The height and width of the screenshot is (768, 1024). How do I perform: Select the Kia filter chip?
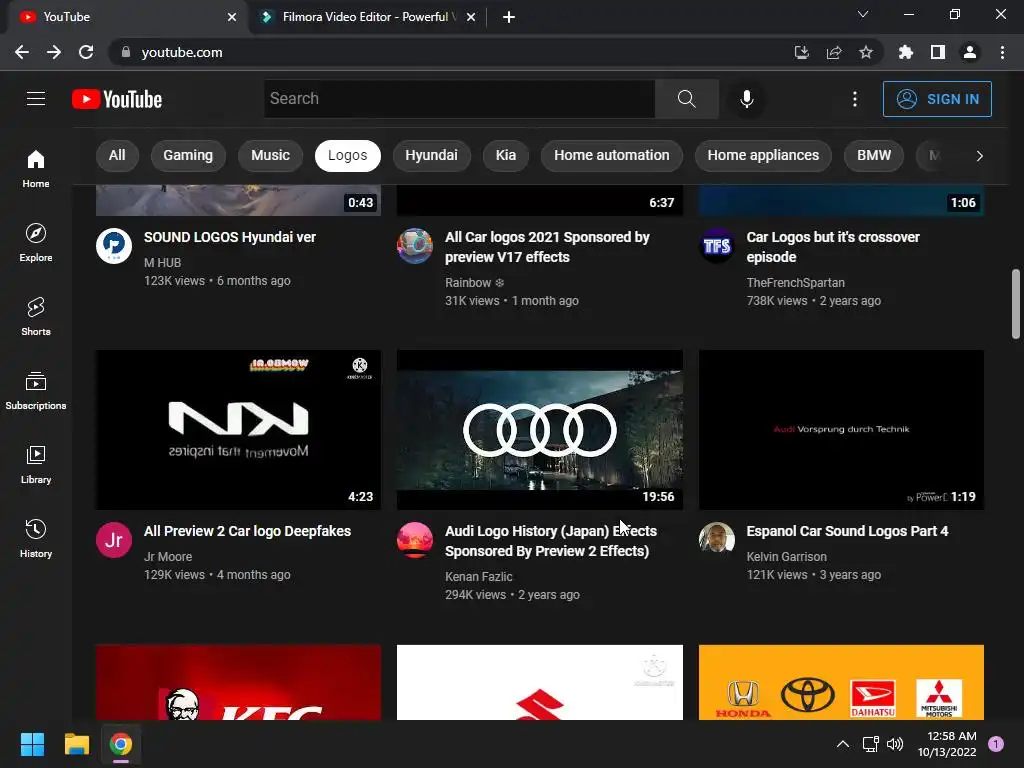coord(505,155)
